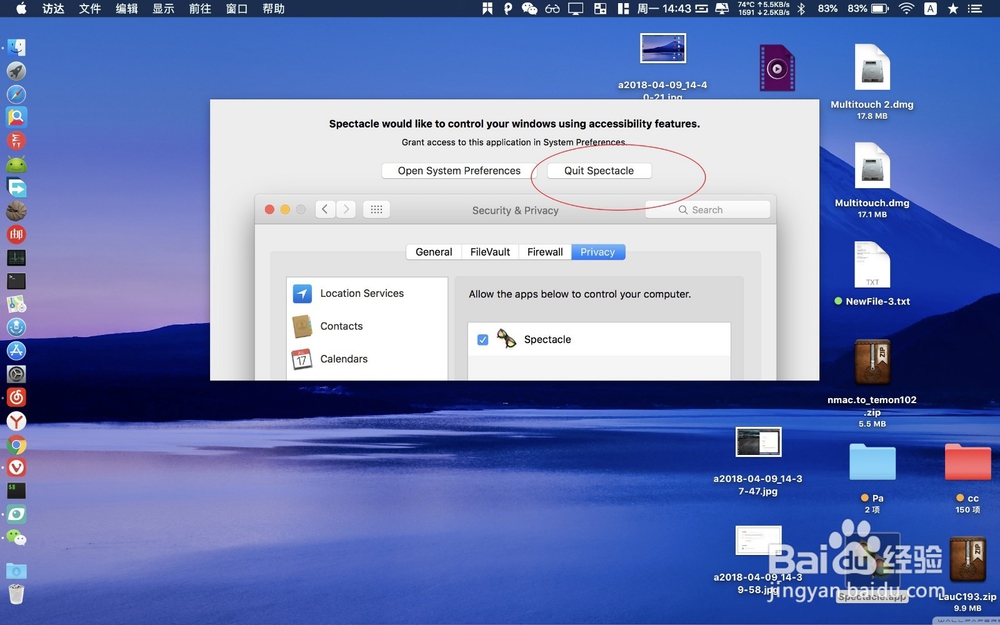Open WeChat from the dock

tap(17, 538)
